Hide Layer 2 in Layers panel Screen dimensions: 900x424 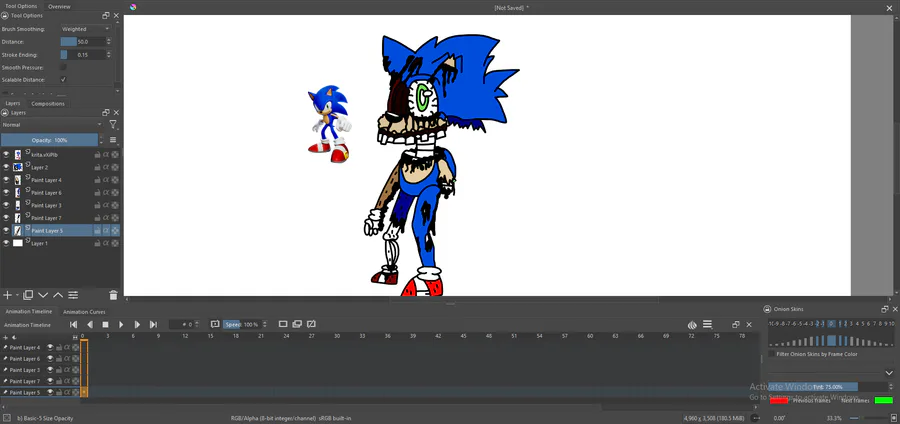point(6,167)
